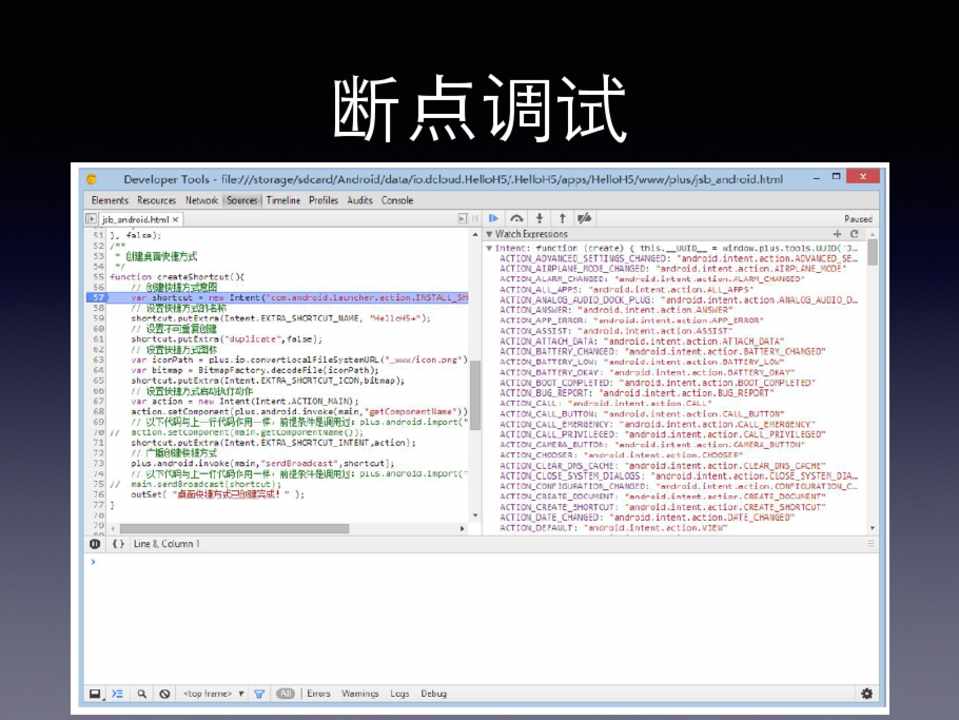Switch to the Network tab

201,200
